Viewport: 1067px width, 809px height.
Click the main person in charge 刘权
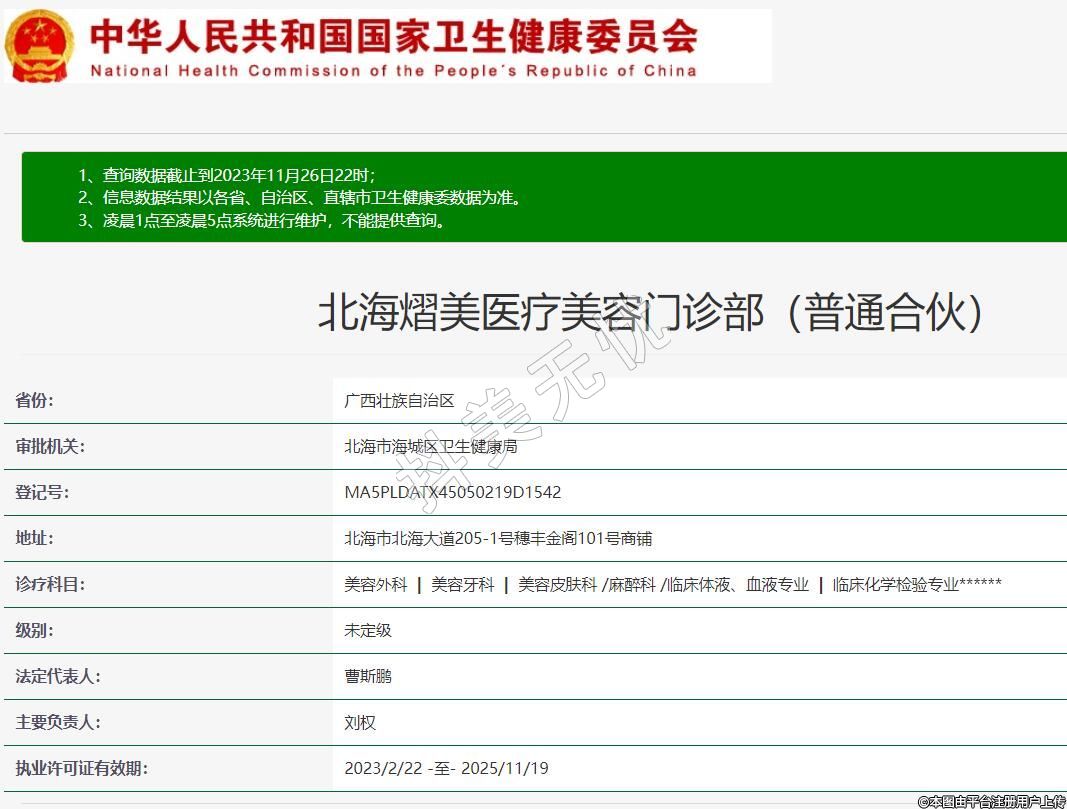point(360,723)
